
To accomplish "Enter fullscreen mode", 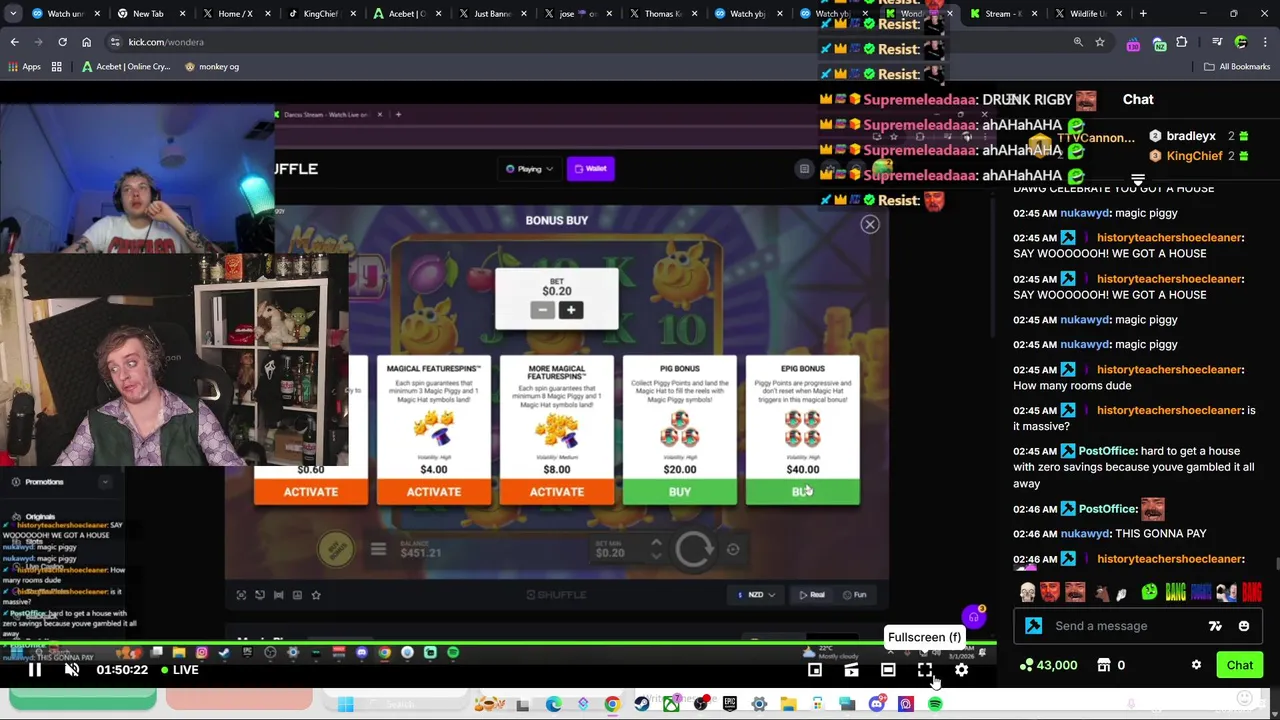I will click(925, 670).
